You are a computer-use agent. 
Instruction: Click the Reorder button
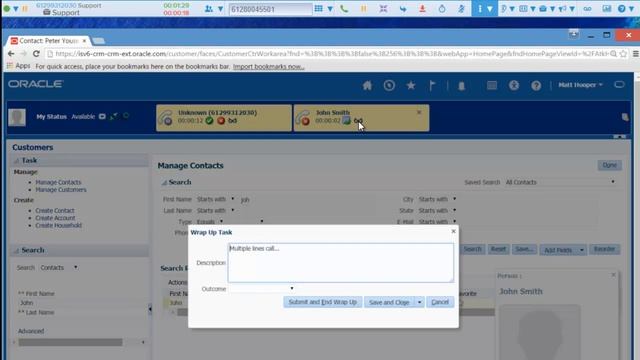604,249
